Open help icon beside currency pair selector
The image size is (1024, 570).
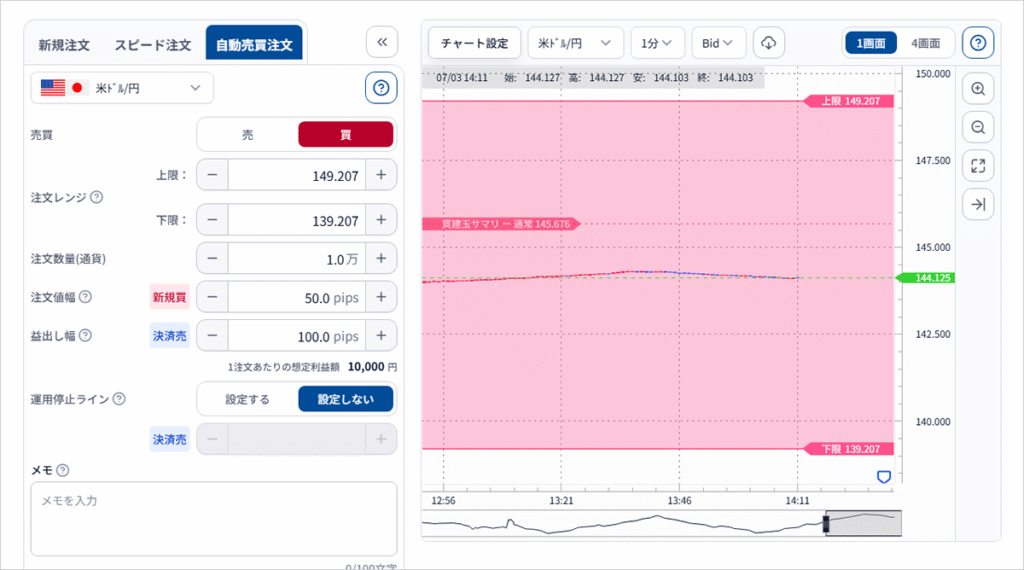[x=381, y=88]
